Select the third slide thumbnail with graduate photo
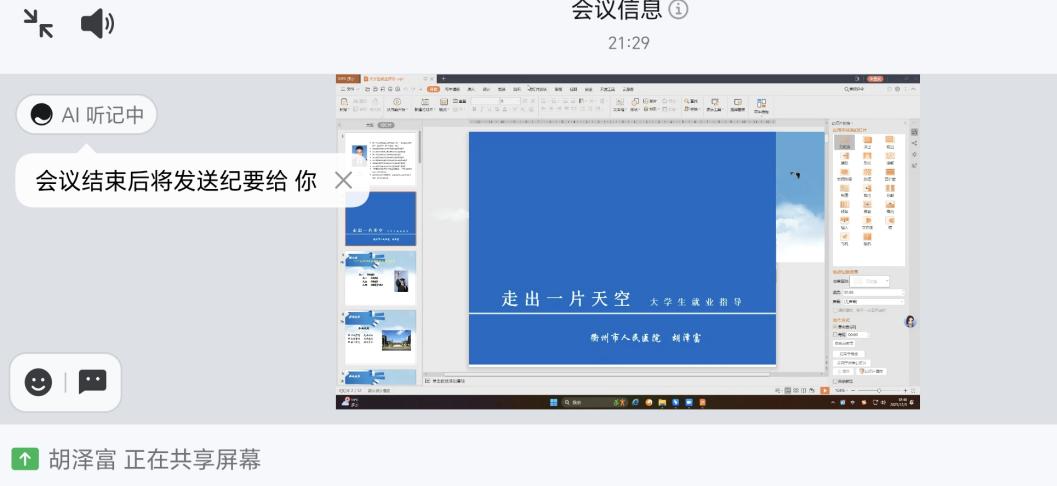The height and width of the screenshot is (486, 1057). coord(380,278)
